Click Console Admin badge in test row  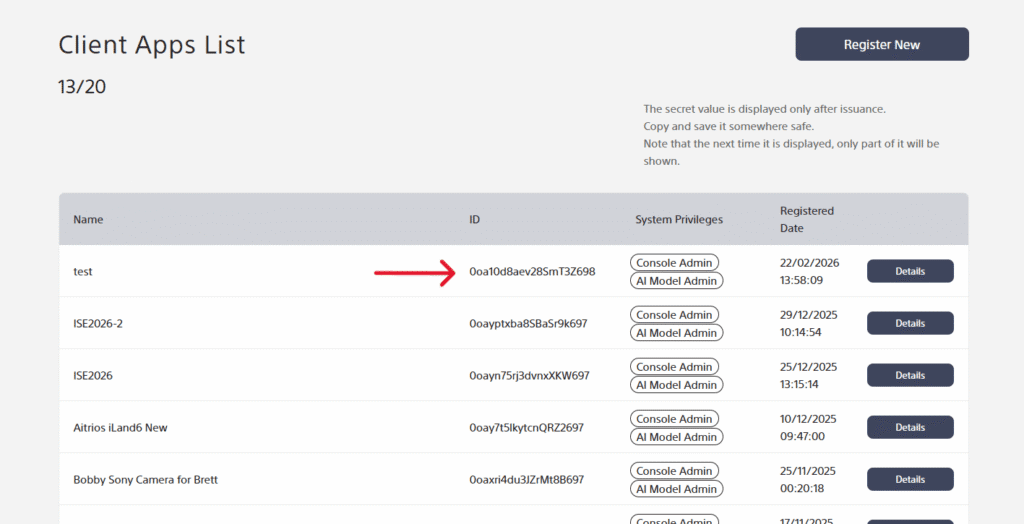pyautogui.click(x=674, y=263)
